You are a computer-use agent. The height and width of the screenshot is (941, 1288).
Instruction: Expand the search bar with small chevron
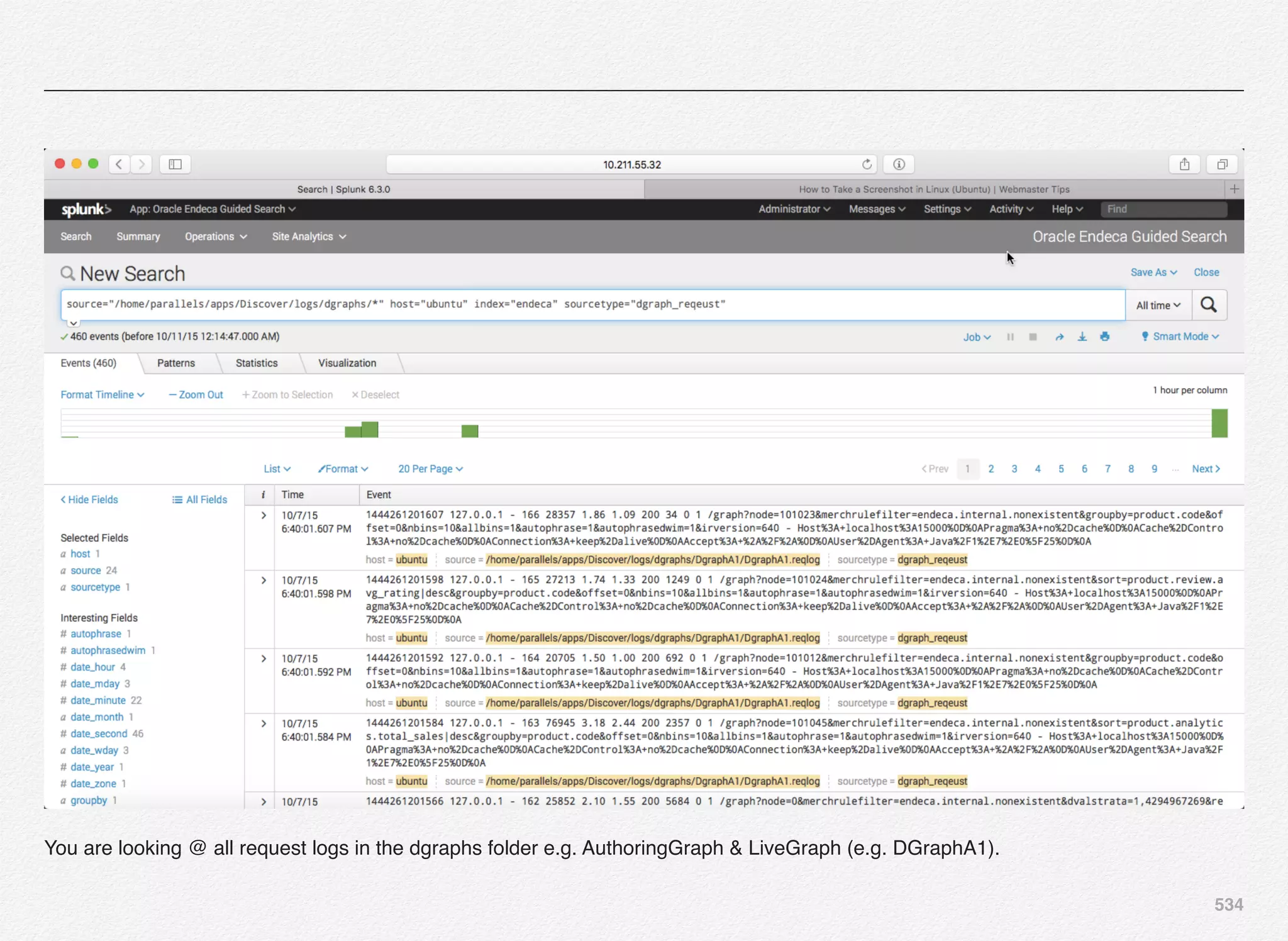coord(74,323)
